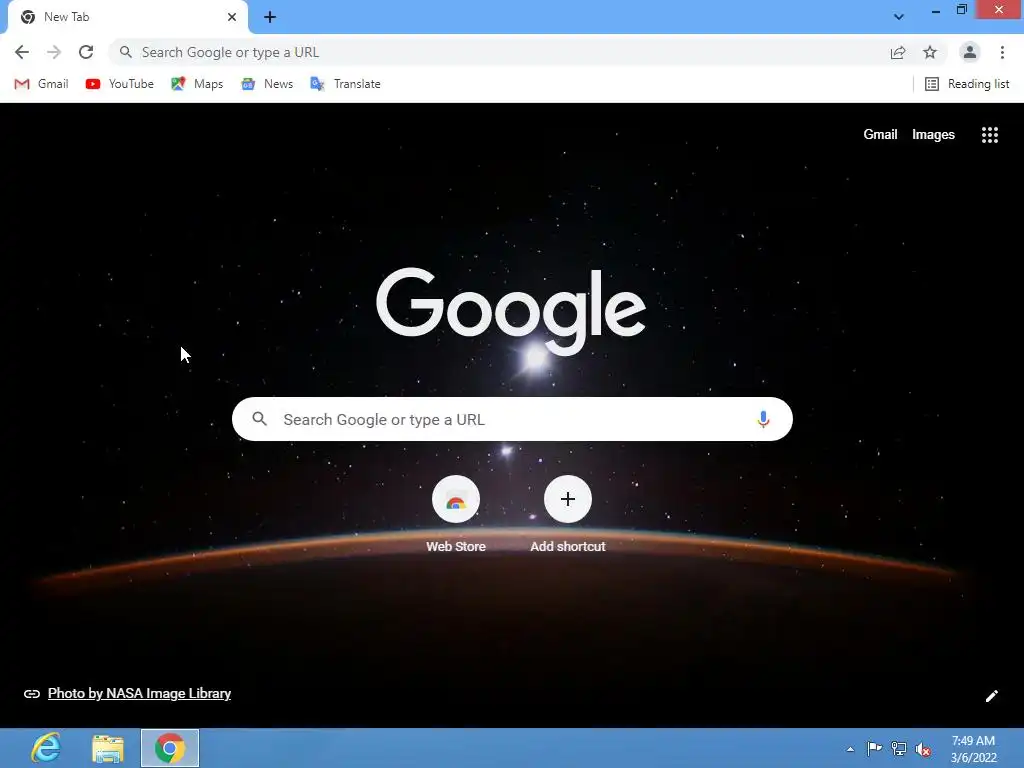The height and width of the screenshot is (768, 1024).
Task: Open the Action Center flag icon
Action: (x=874, y=748)
